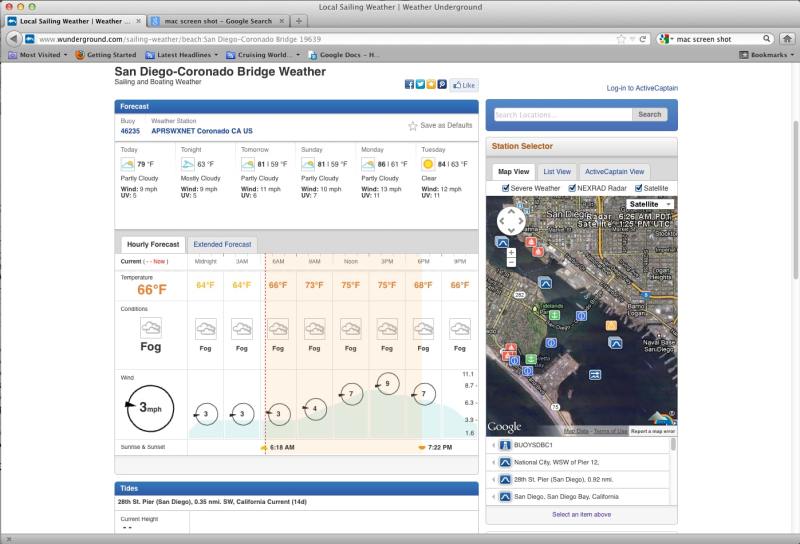The height and width of the screenshot is (544, 800).
Task: Click the Today partly cloudy weather icon
Action: coord(128,164)
